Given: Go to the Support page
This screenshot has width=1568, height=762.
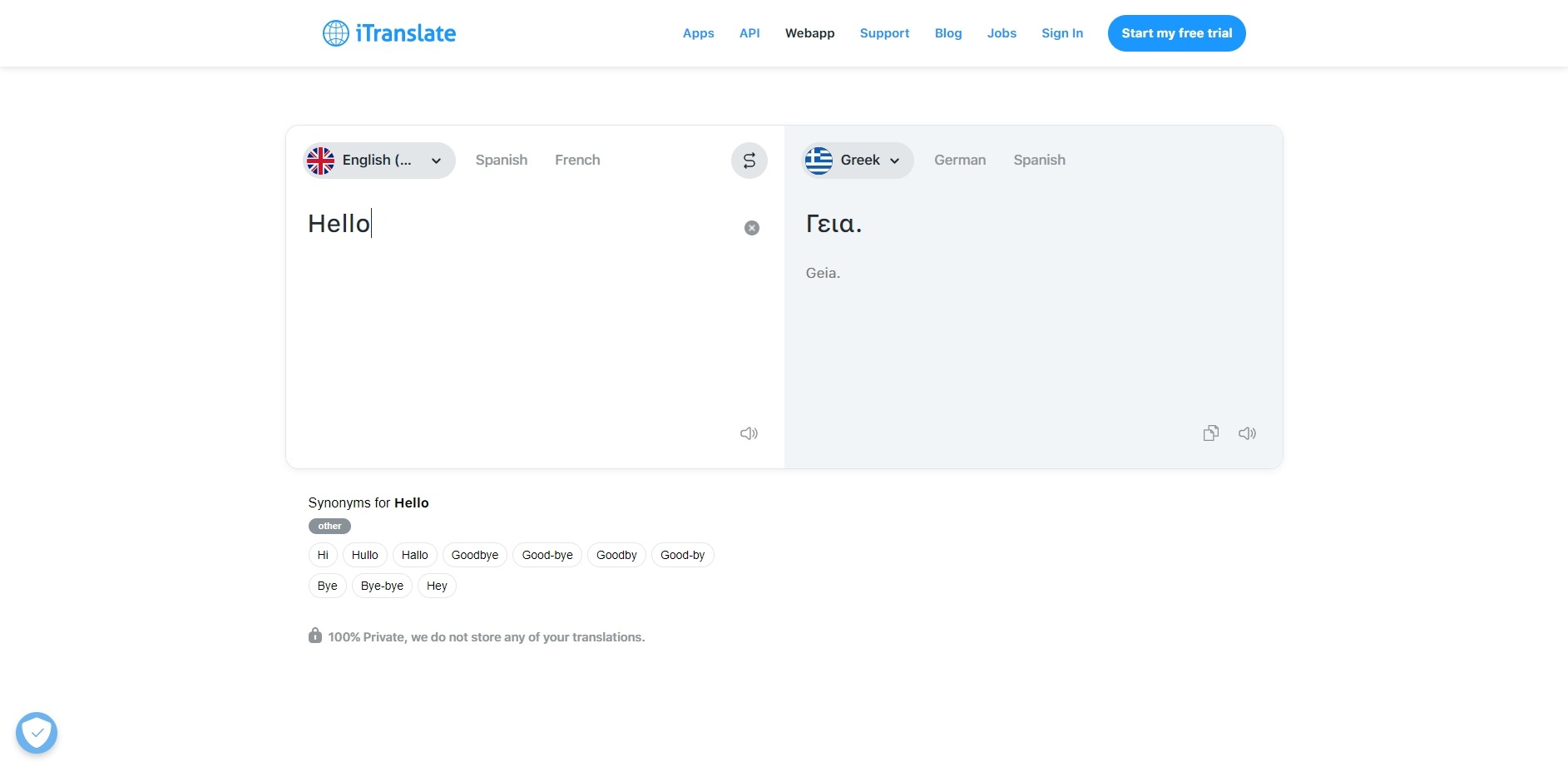Looking at the screenshot, I should click(x=884, y=33).
